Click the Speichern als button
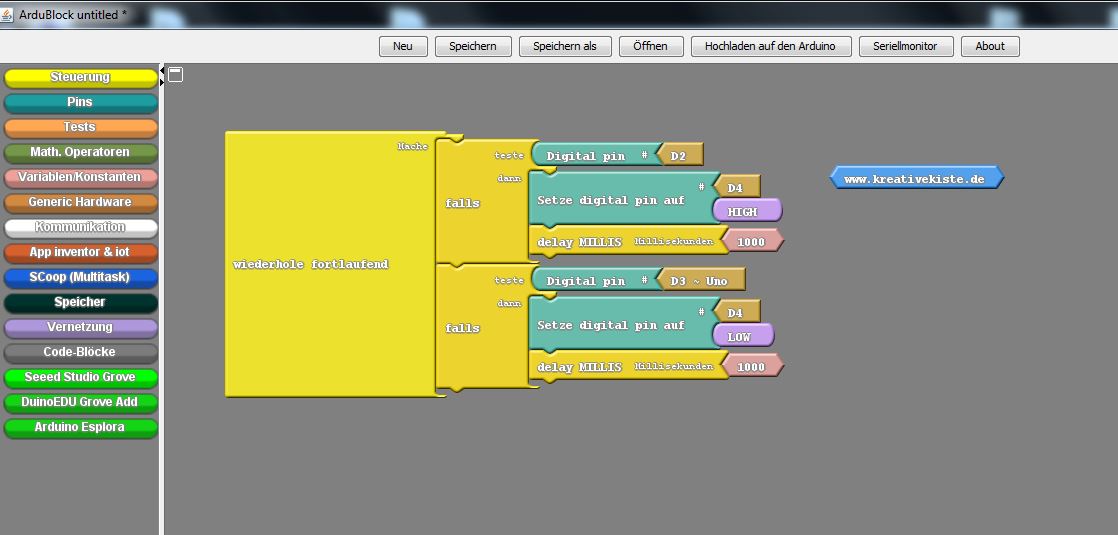Viewport: 1118px width, 535px height. click(x=564, y=46)
